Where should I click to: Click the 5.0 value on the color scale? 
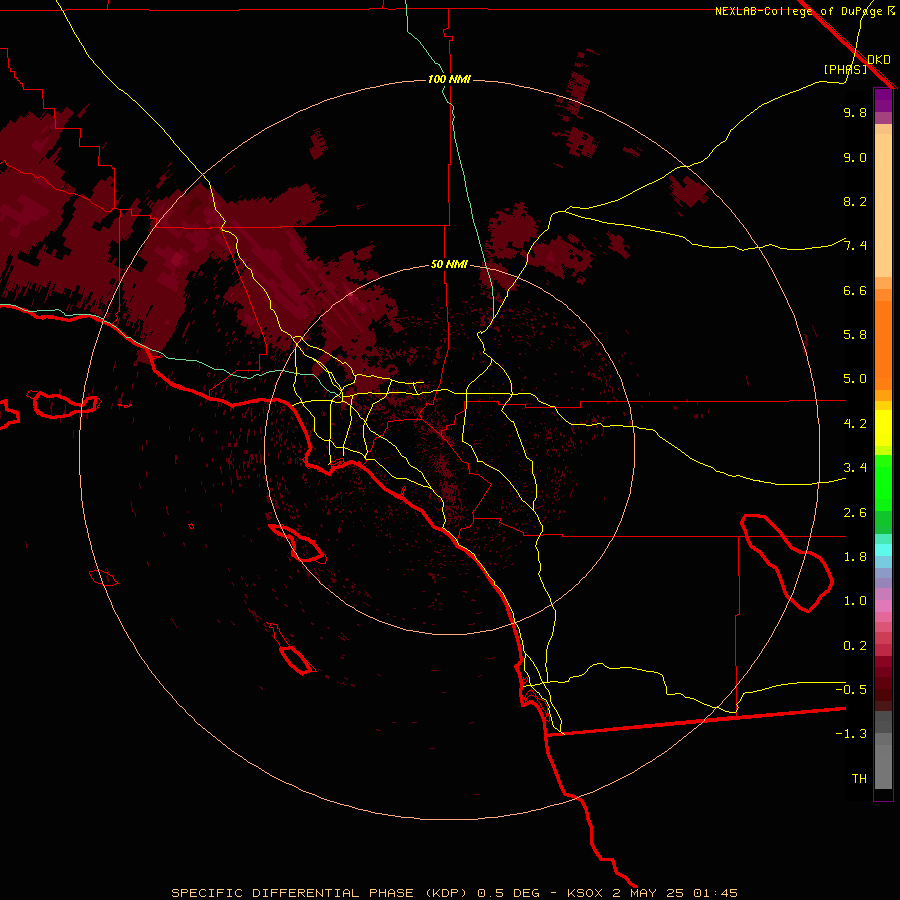tap(855, 379)
